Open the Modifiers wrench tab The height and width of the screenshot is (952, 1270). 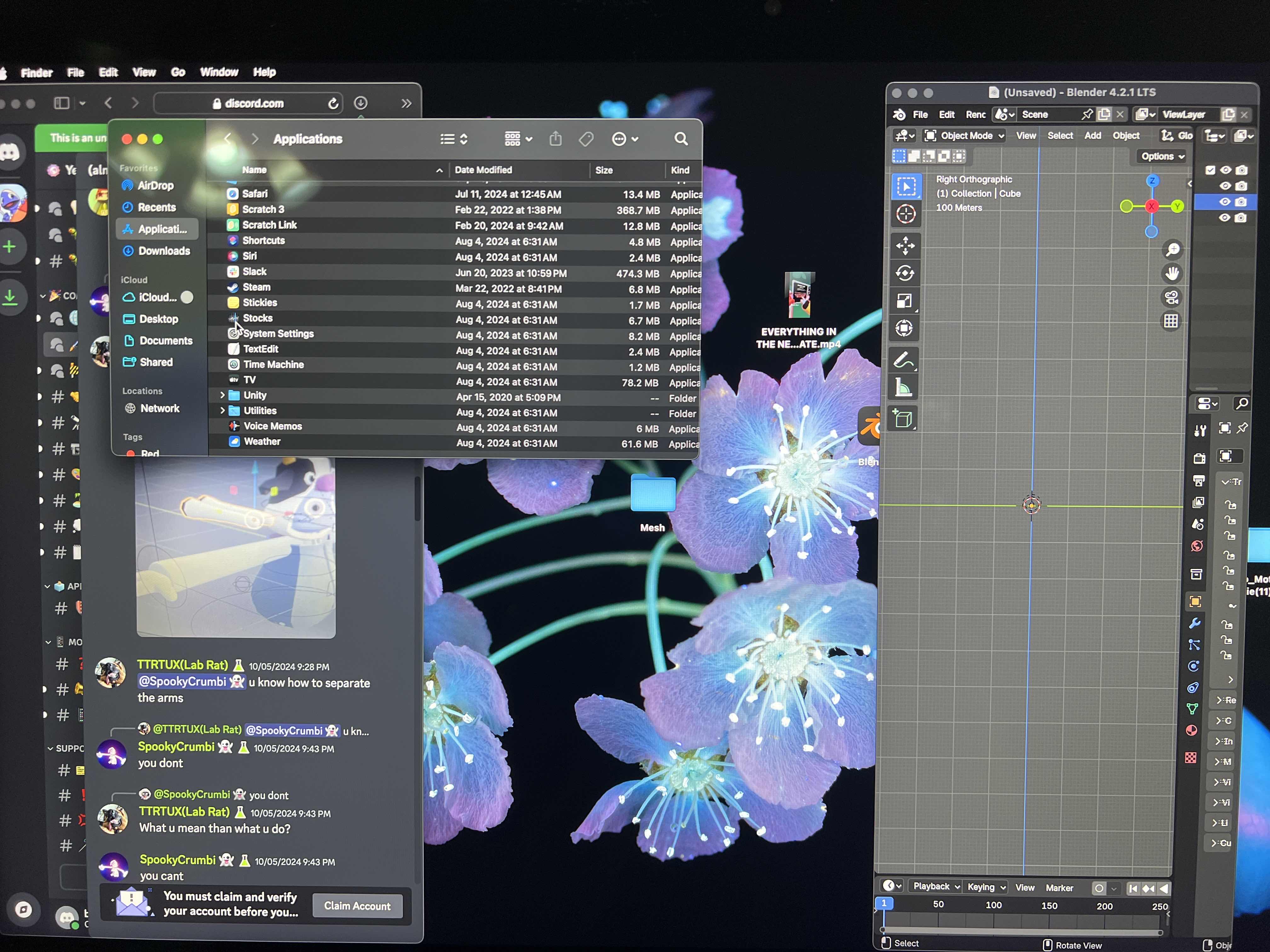(1195, 623)
